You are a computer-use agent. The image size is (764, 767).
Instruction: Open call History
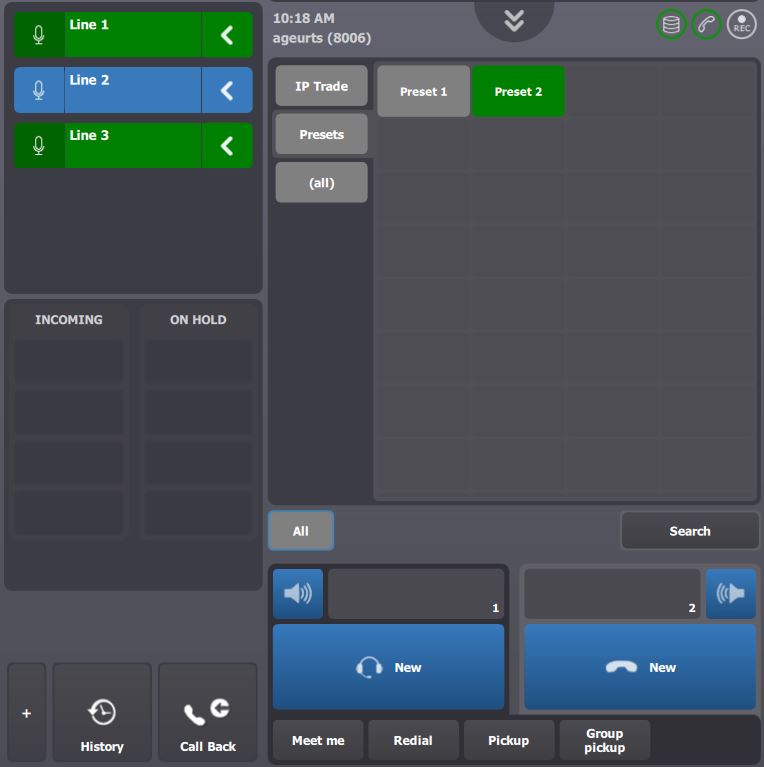tap(102, 713)
